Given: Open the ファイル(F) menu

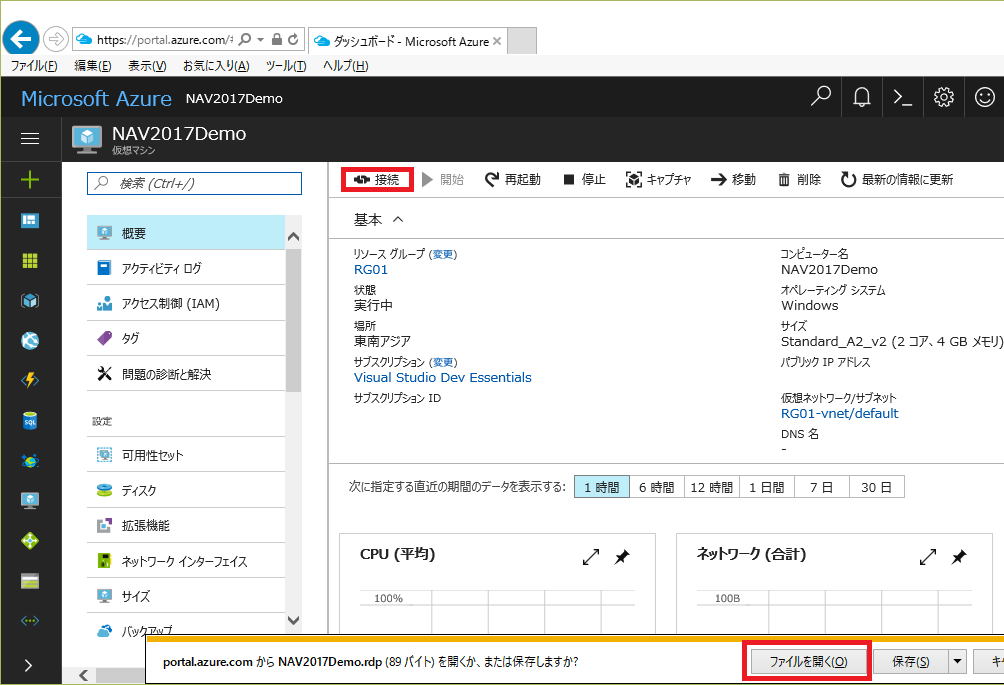Looking at the screenshot, I should click(34, 66).
